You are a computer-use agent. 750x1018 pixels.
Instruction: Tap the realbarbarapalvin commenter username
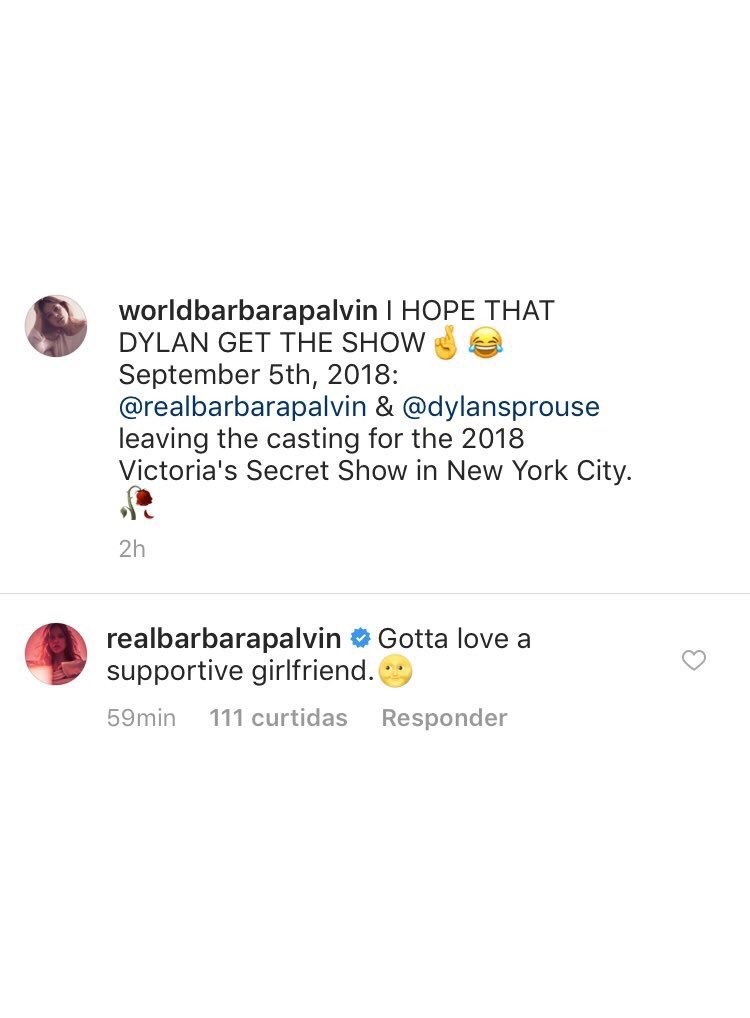(224, 639)
